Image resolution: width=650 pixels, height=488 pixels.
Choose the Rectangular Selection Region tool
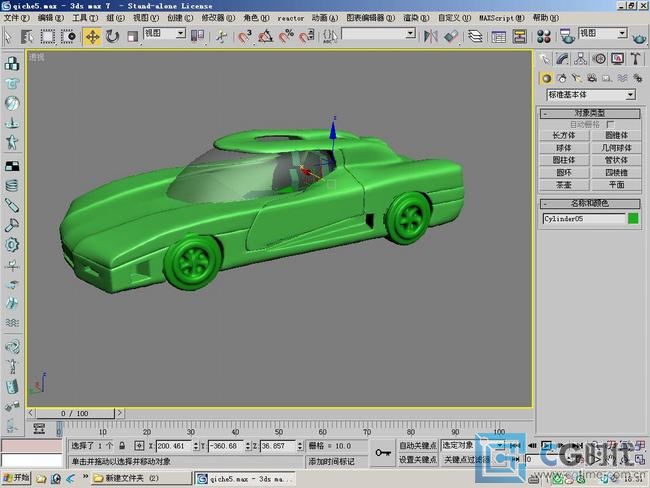pyautogui.click(x=47, y=36)
